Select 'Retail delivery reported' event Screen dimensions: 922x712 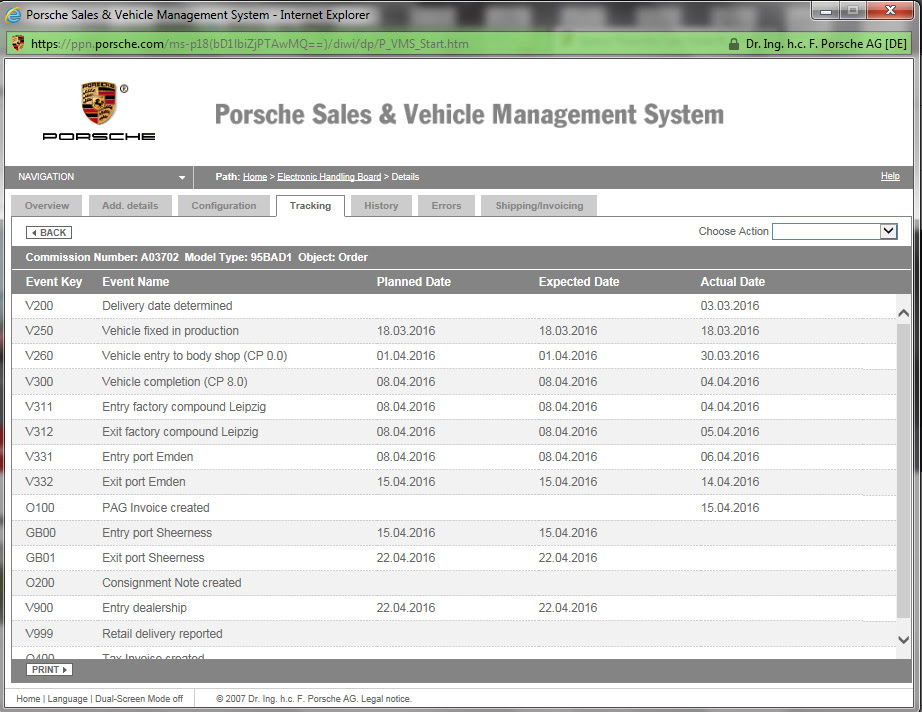(x=162, y=634)
